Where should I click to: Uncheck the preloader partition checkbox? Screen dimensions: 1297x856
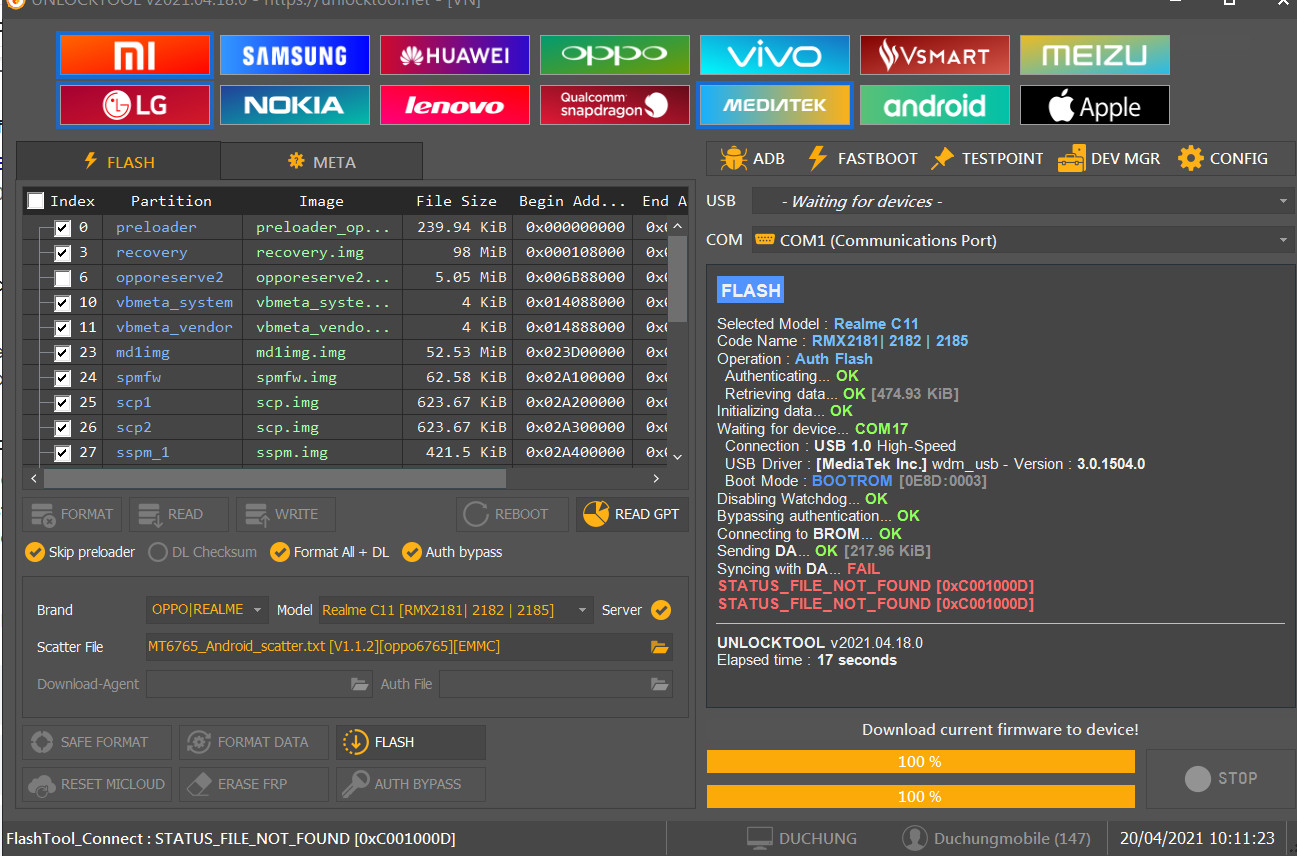point(63,227)
